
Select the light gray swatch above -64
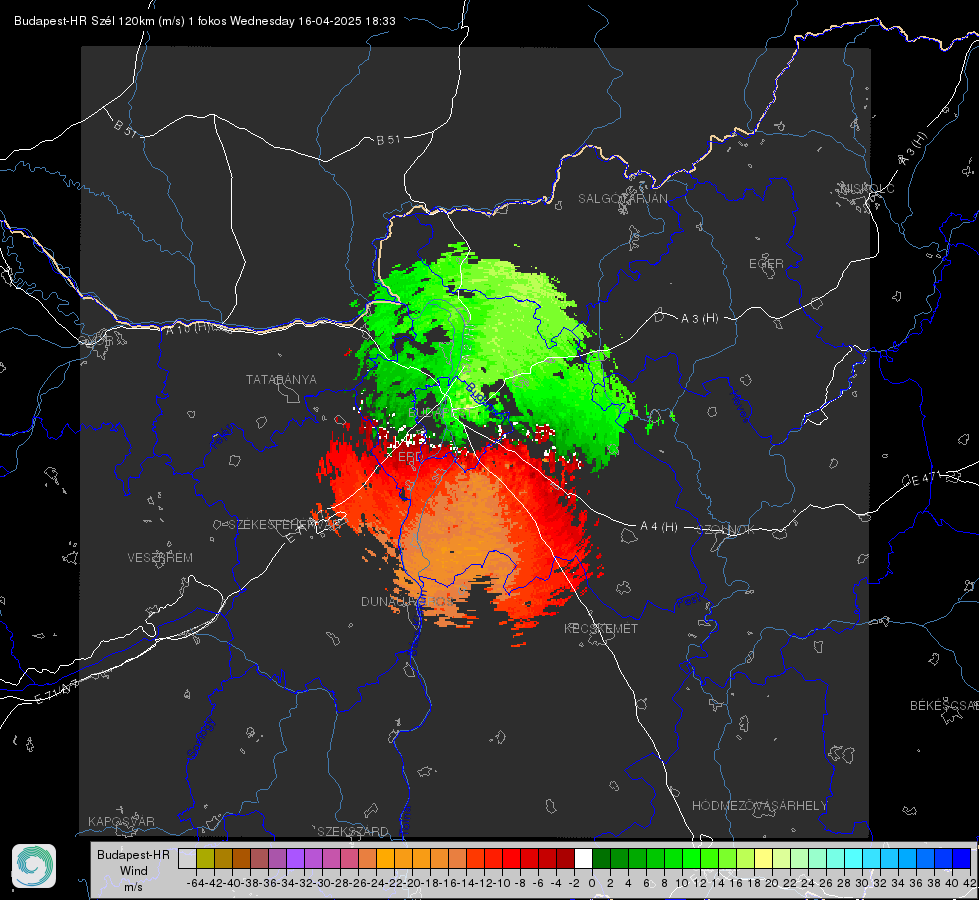click(187, 858)
